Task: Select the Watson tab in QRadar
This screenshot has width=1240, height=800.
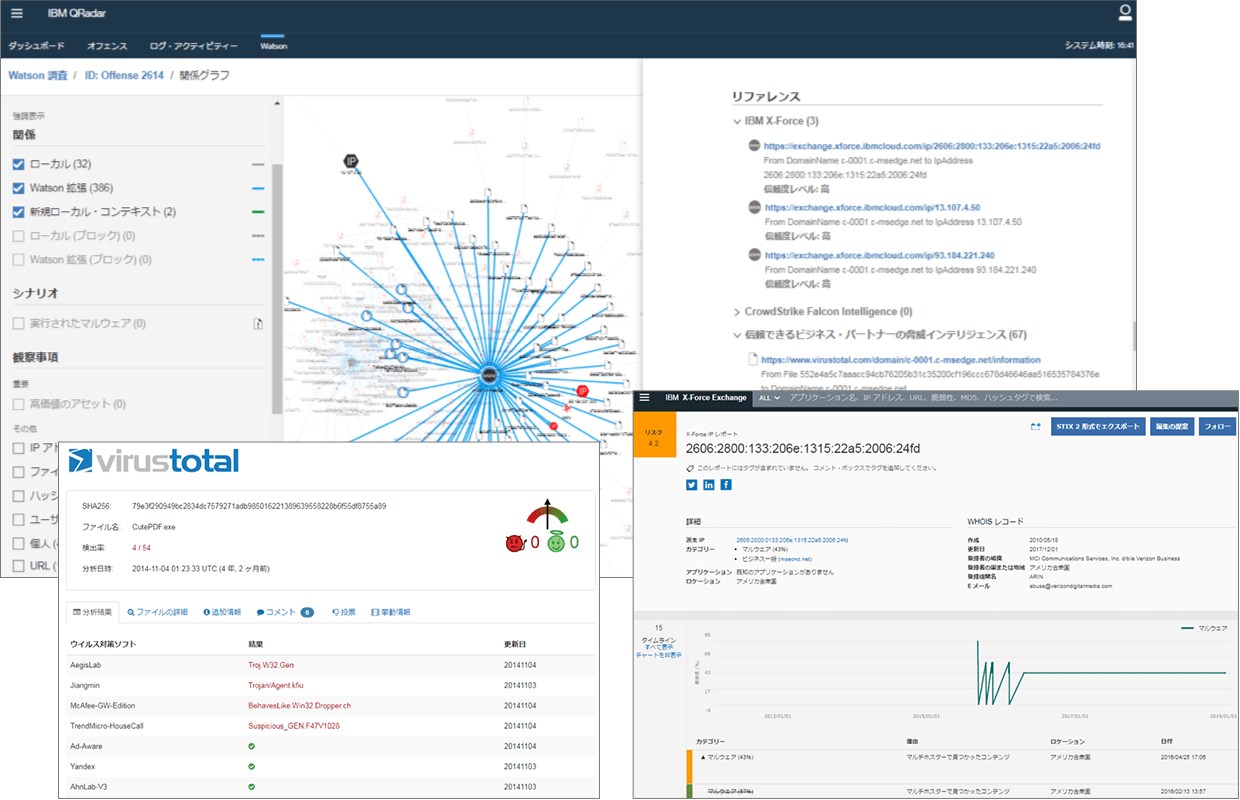Action: pyautogui.click(x=273, y=46)
